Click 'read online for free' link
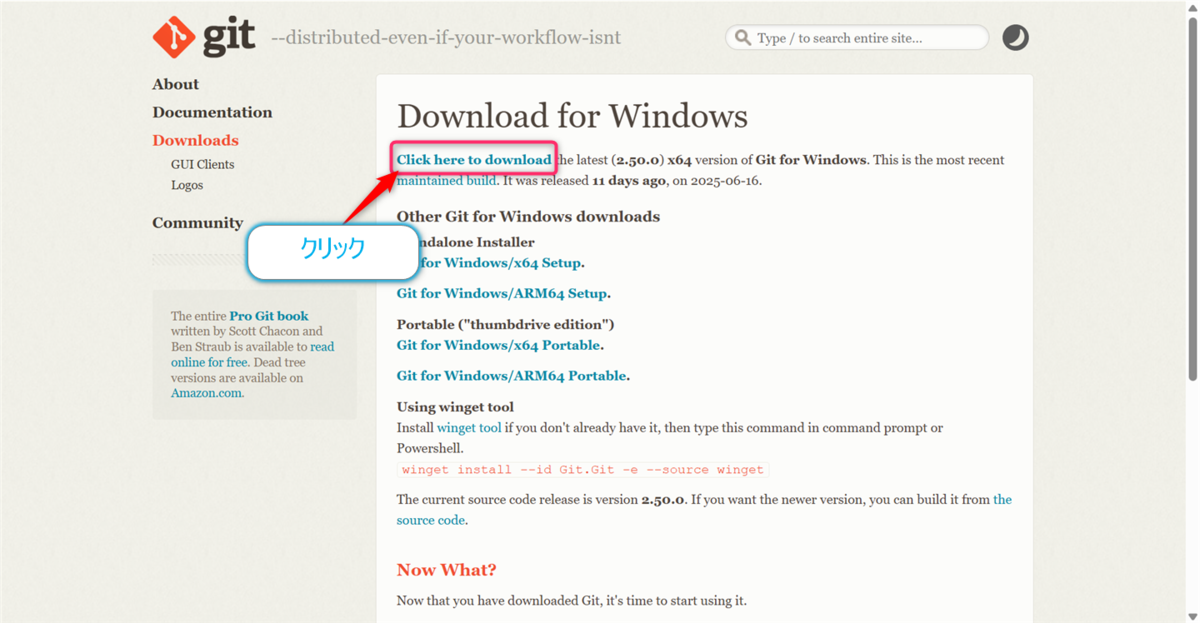This screenshot has height=623, width=1200. pos(253,355)
